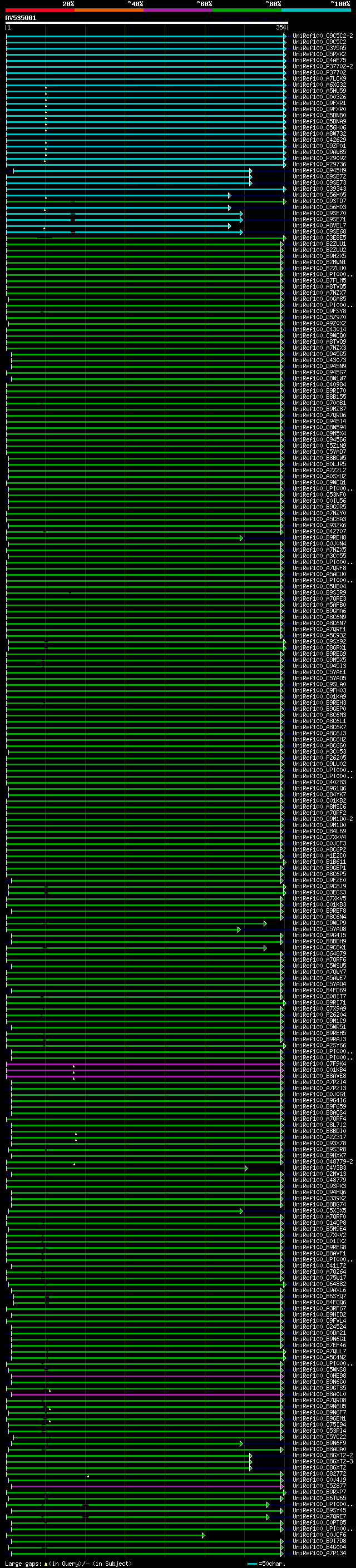The width and height of the screenshot is (356, 1568).
Task: Select the UniRef100_Q9STD7 label
Action: [x=319, y=201]
